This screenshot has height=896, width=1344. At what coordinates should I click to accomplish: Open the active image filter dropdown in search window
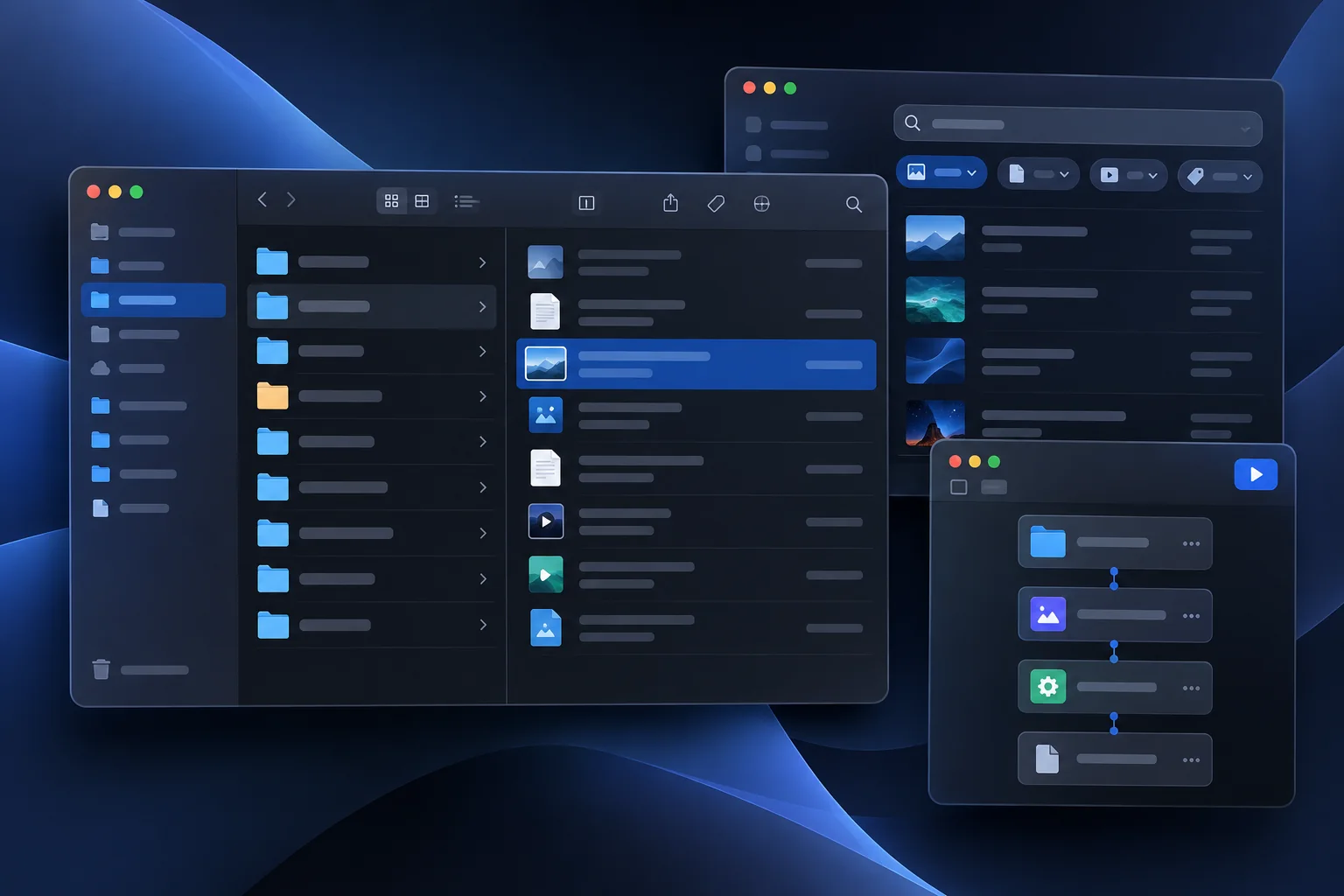coord(941,172)
